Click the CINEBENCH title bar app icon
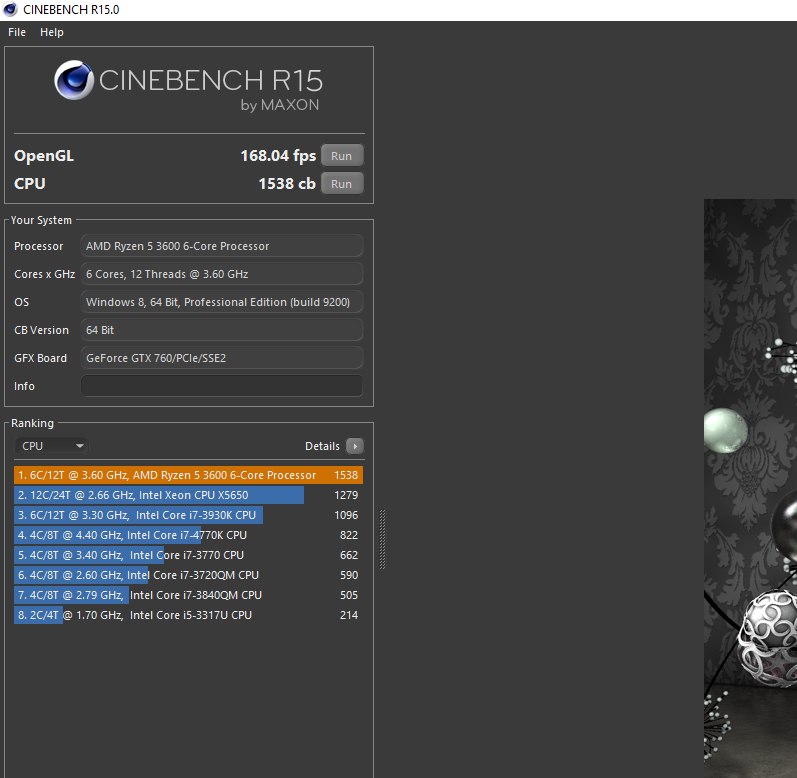The width and height of the screenshot is (797, 778). click(10, 10)
